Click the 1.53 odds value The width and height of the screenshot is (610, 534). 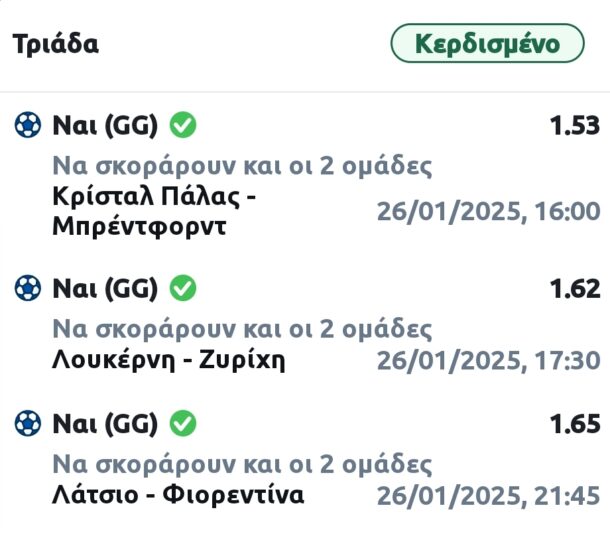574,126
